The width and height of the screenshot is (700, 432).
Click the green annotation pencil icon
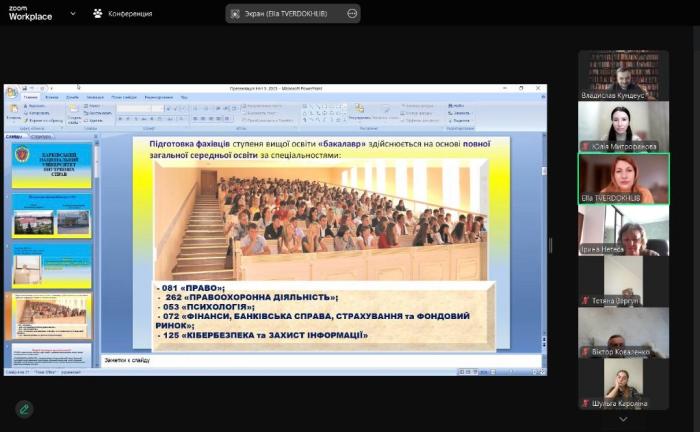click(23, 408)
